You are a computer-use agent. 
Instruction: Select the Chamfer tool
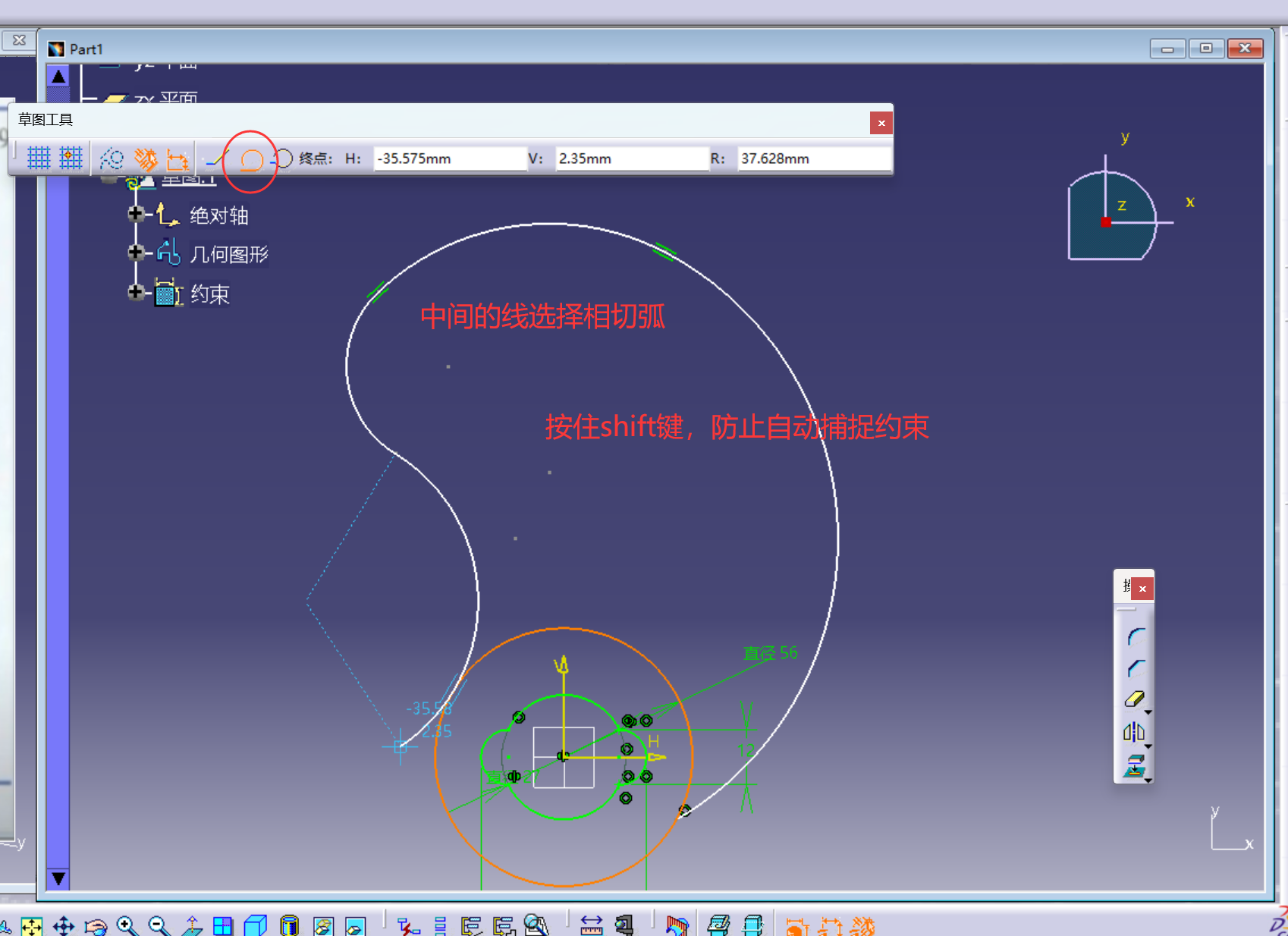[x=1136, y=667]
